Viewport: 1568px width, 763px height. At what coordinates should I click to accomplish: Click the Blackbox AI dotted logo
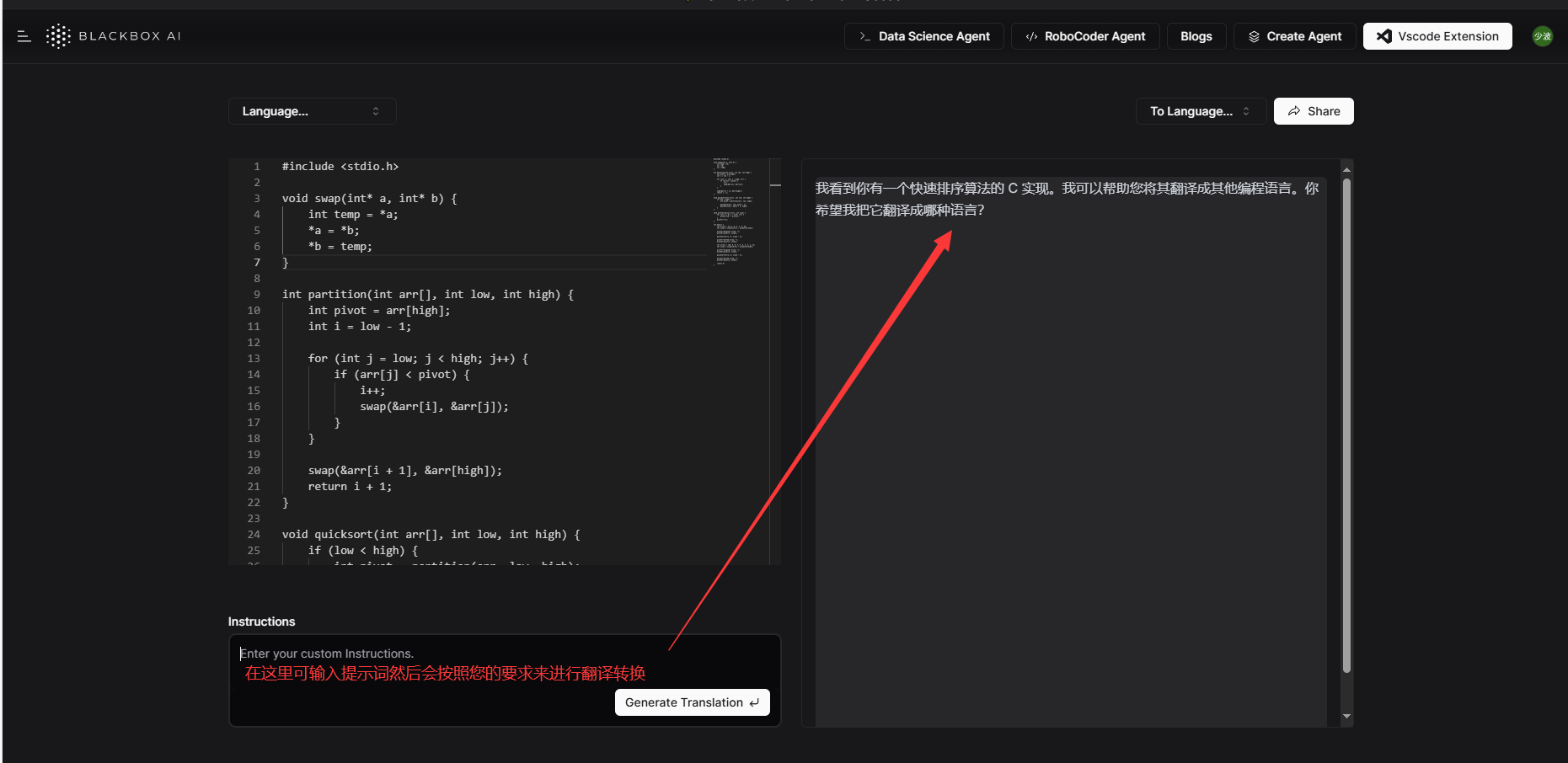coord(58,36)
